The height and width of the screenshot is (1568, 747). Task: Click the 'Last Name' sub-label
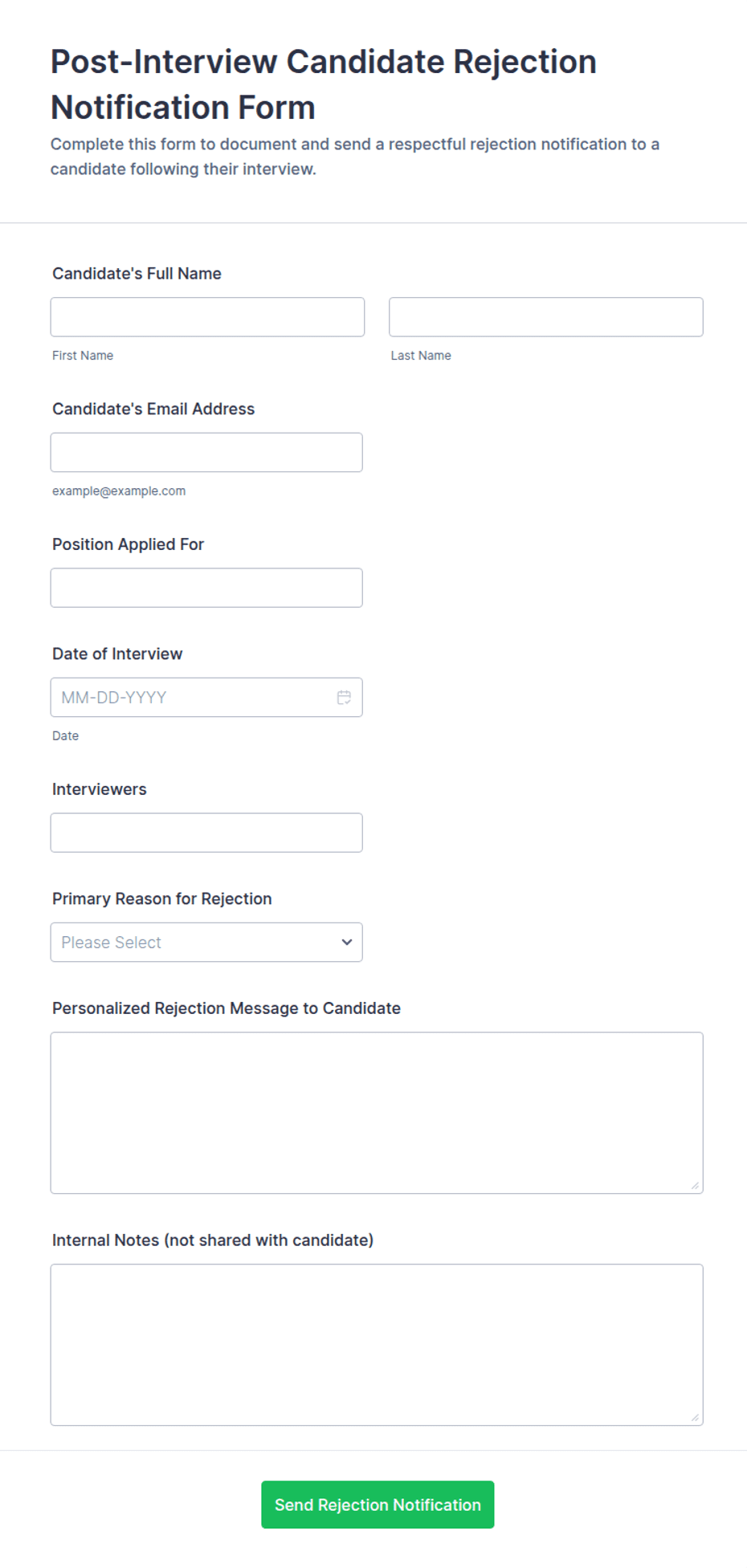pos(421,355)
